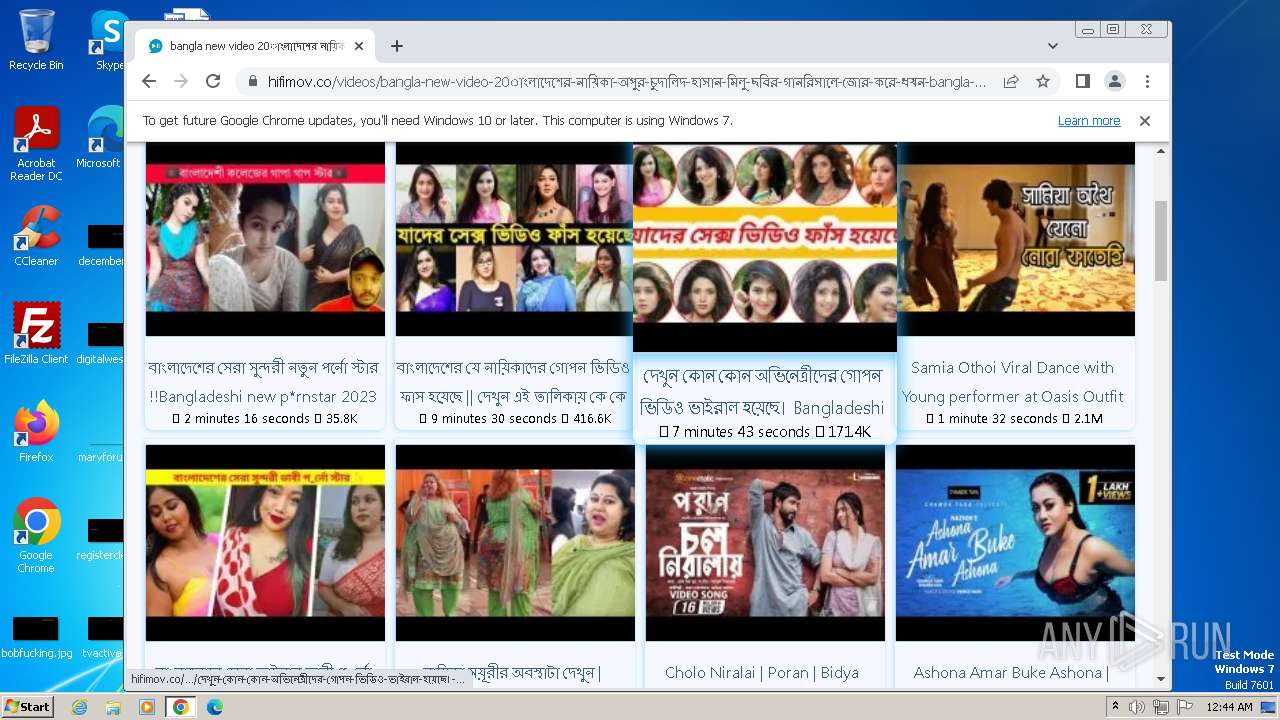Viewport: 1280px width, 720px height.
Task: Open the title link ending in Bangladeshi
Action: [x=763, y=392]
